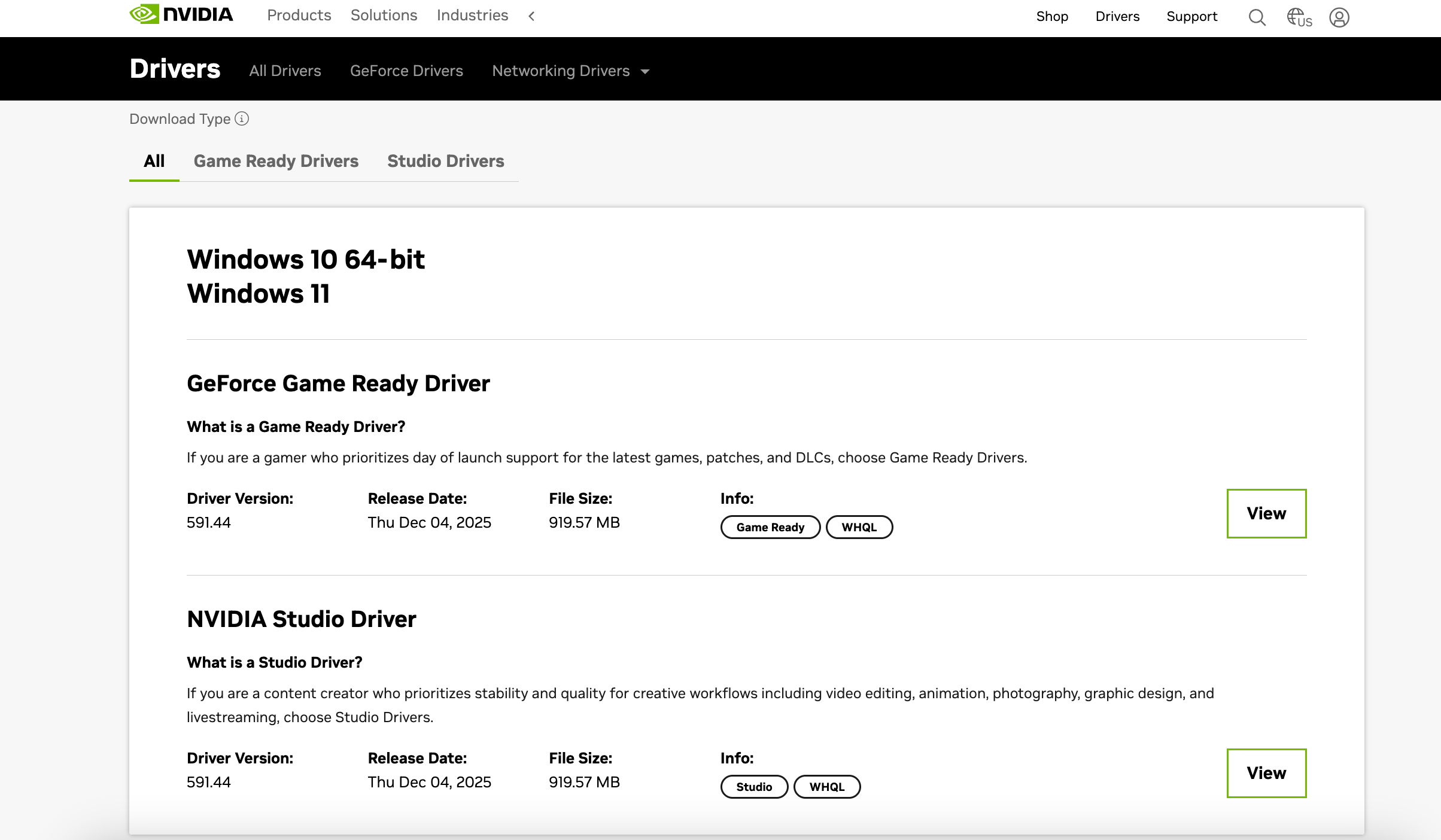View the NVIDIA Studio Driver

click(x=1266, y=773)
